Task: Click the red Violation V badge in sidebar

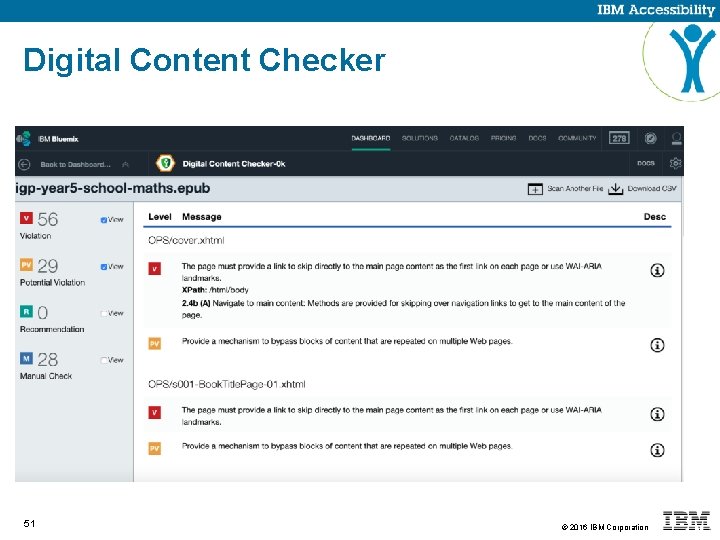Action: tap(26, 218)
